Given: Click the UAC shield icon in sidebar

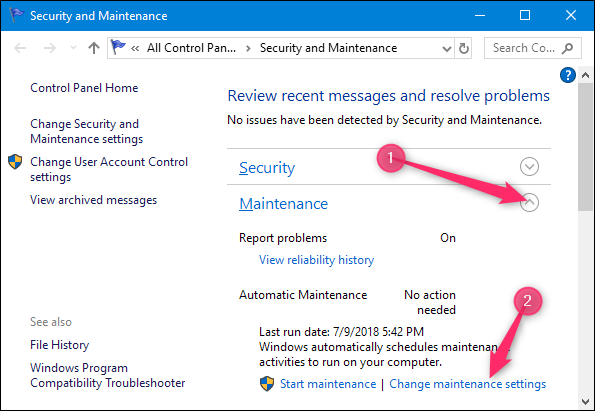Looking at the screenshot, I should (15, 162).
